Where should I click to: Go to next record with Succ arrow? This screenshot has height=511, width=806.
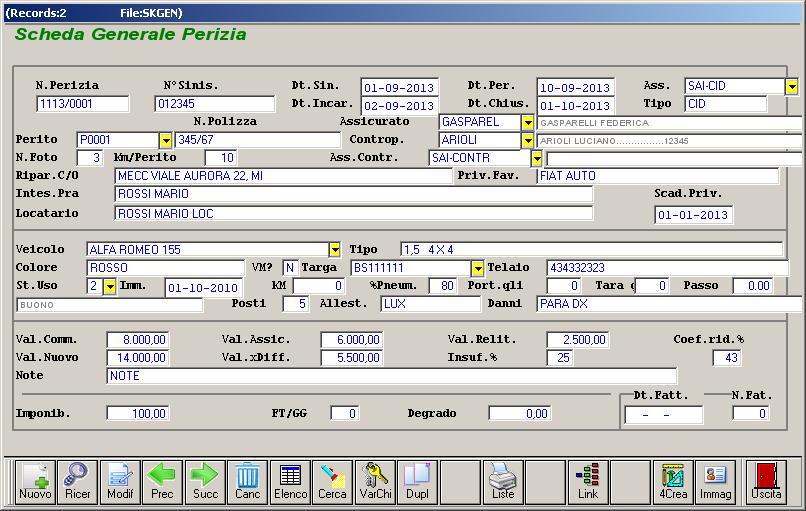(x=205, y=481)
